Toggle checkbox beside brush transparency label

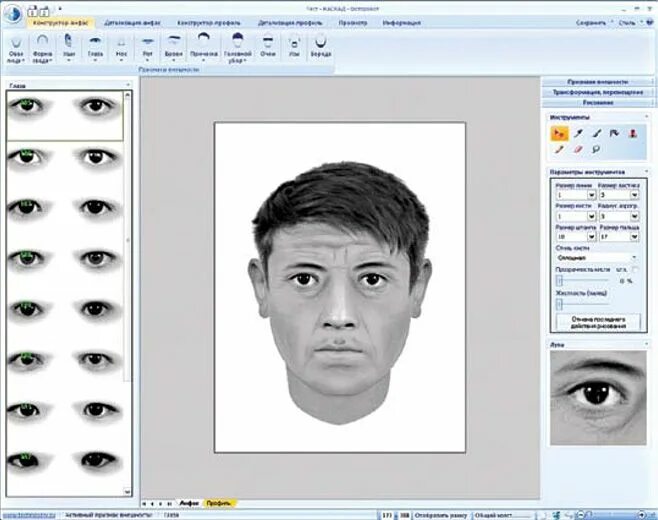(x=634, y=269)
